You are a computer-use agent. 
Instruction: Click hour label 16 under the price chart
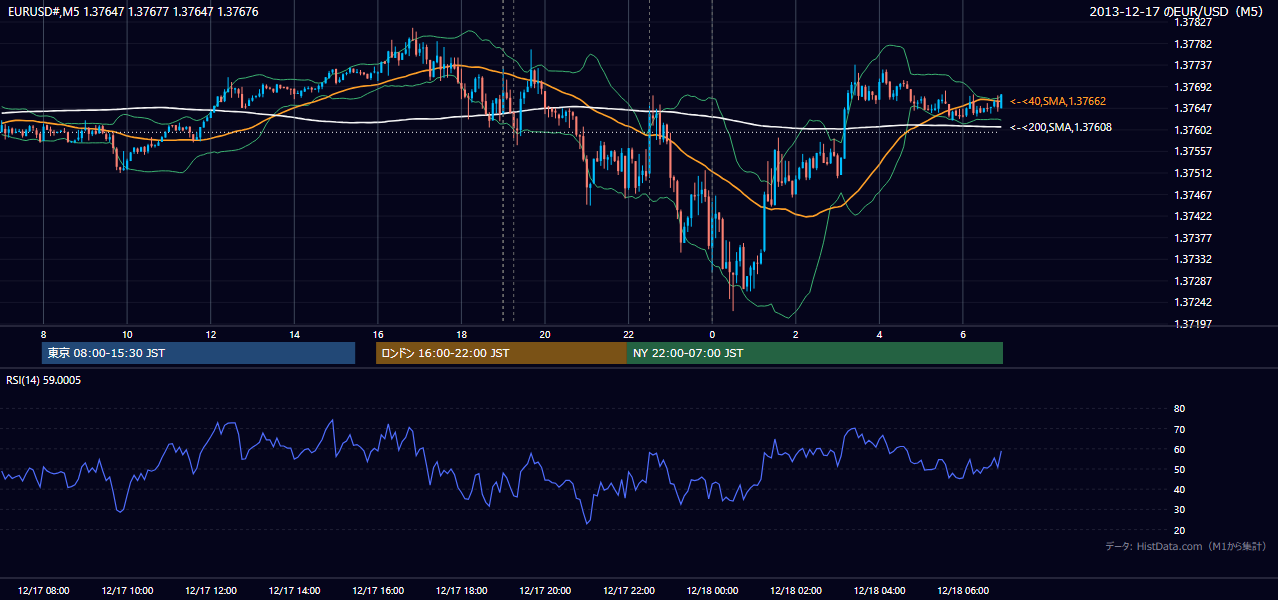378,334
